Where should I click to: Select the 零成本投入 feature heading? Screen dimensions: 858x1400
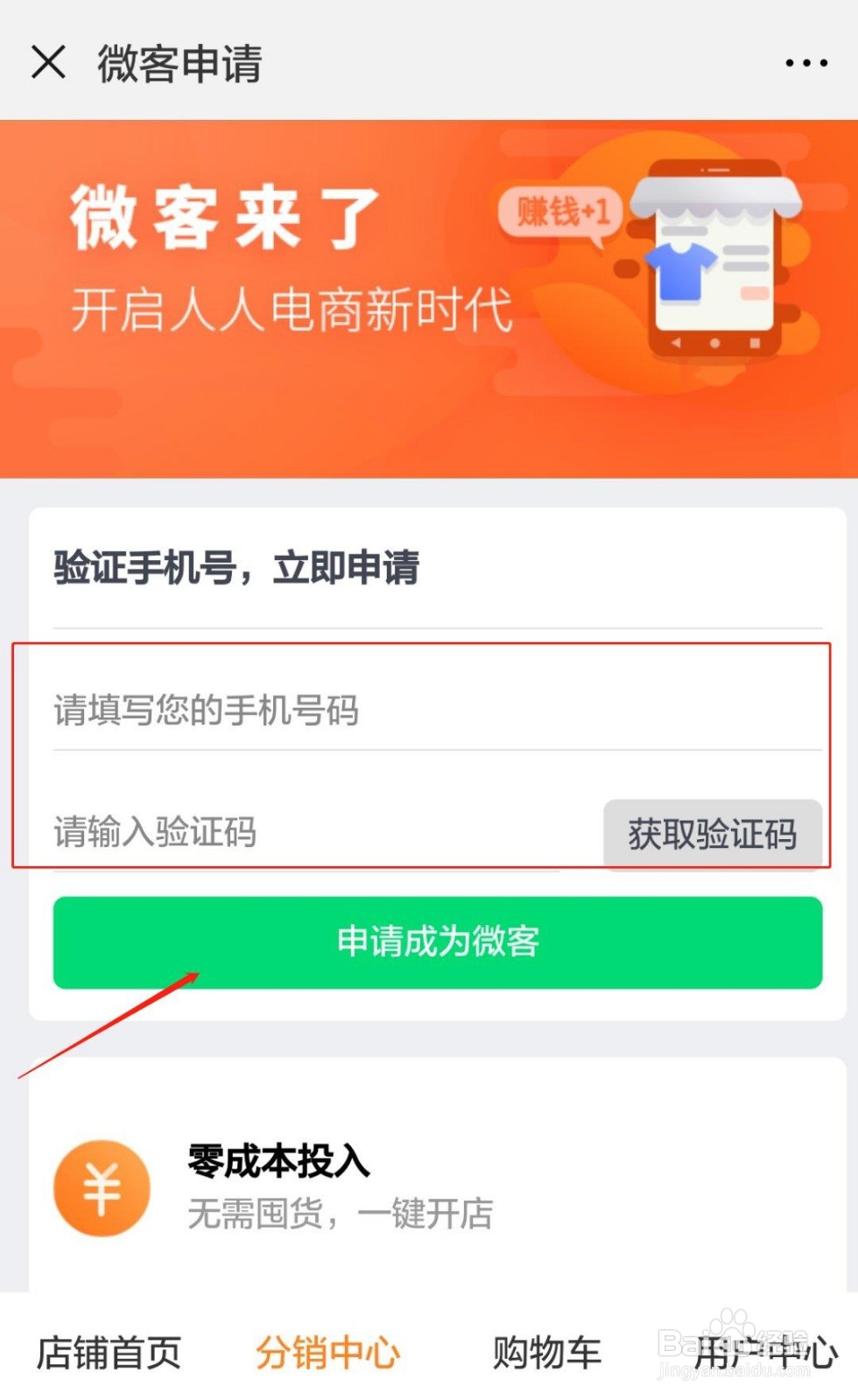tap(278, 1162)
